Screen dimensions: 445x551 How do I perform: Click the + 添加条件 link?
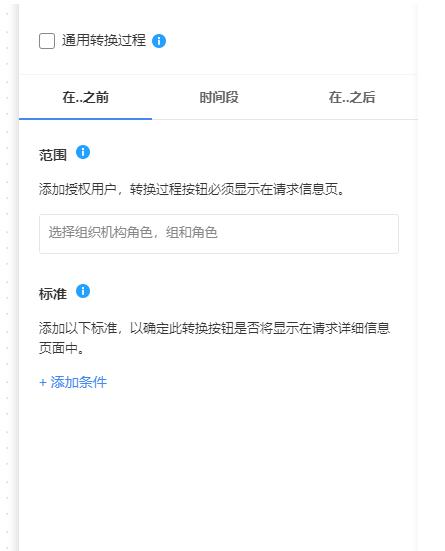coord(73,382)
